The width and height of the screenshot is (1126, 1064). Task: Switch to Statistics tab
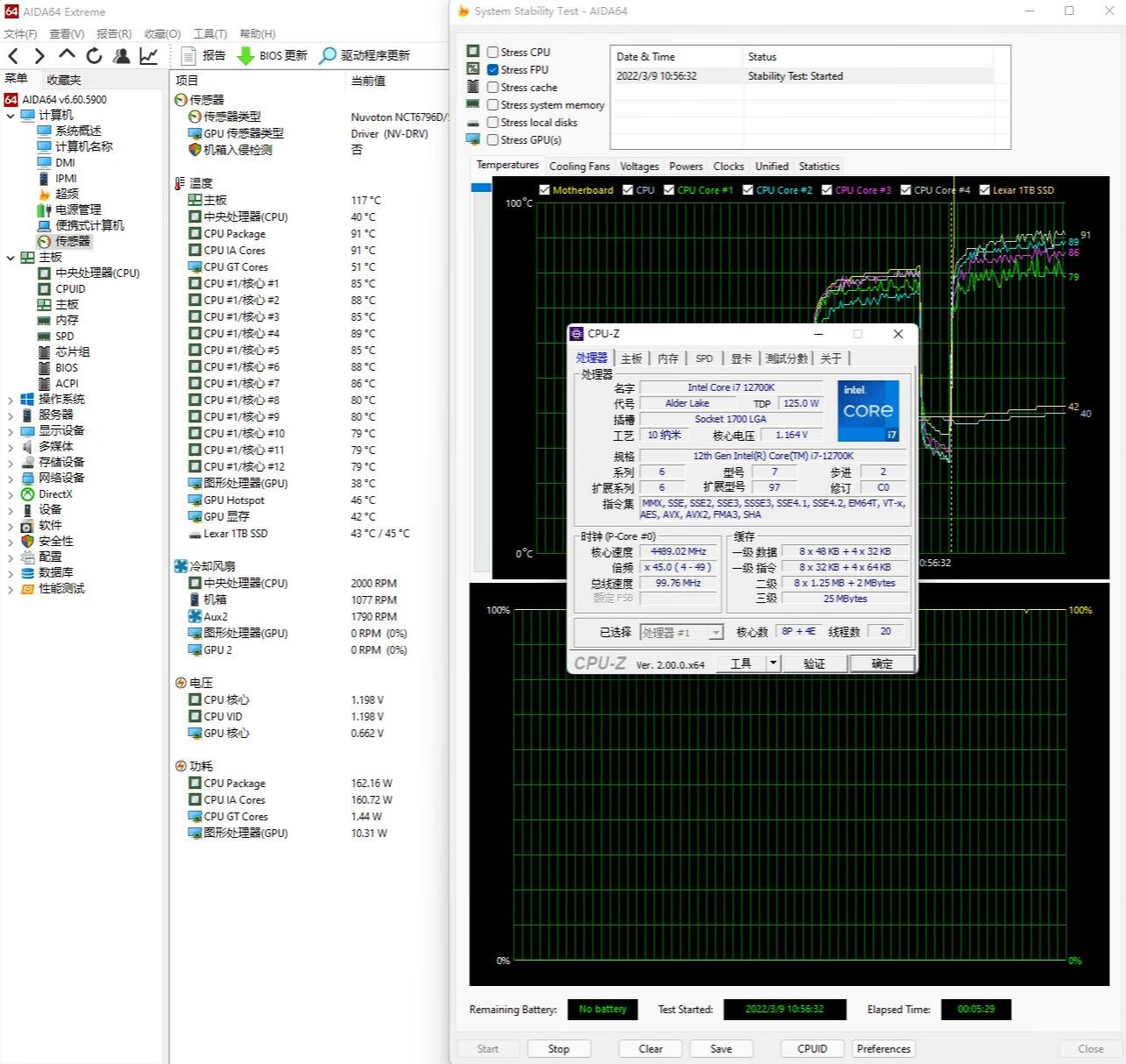coord(818,166)
